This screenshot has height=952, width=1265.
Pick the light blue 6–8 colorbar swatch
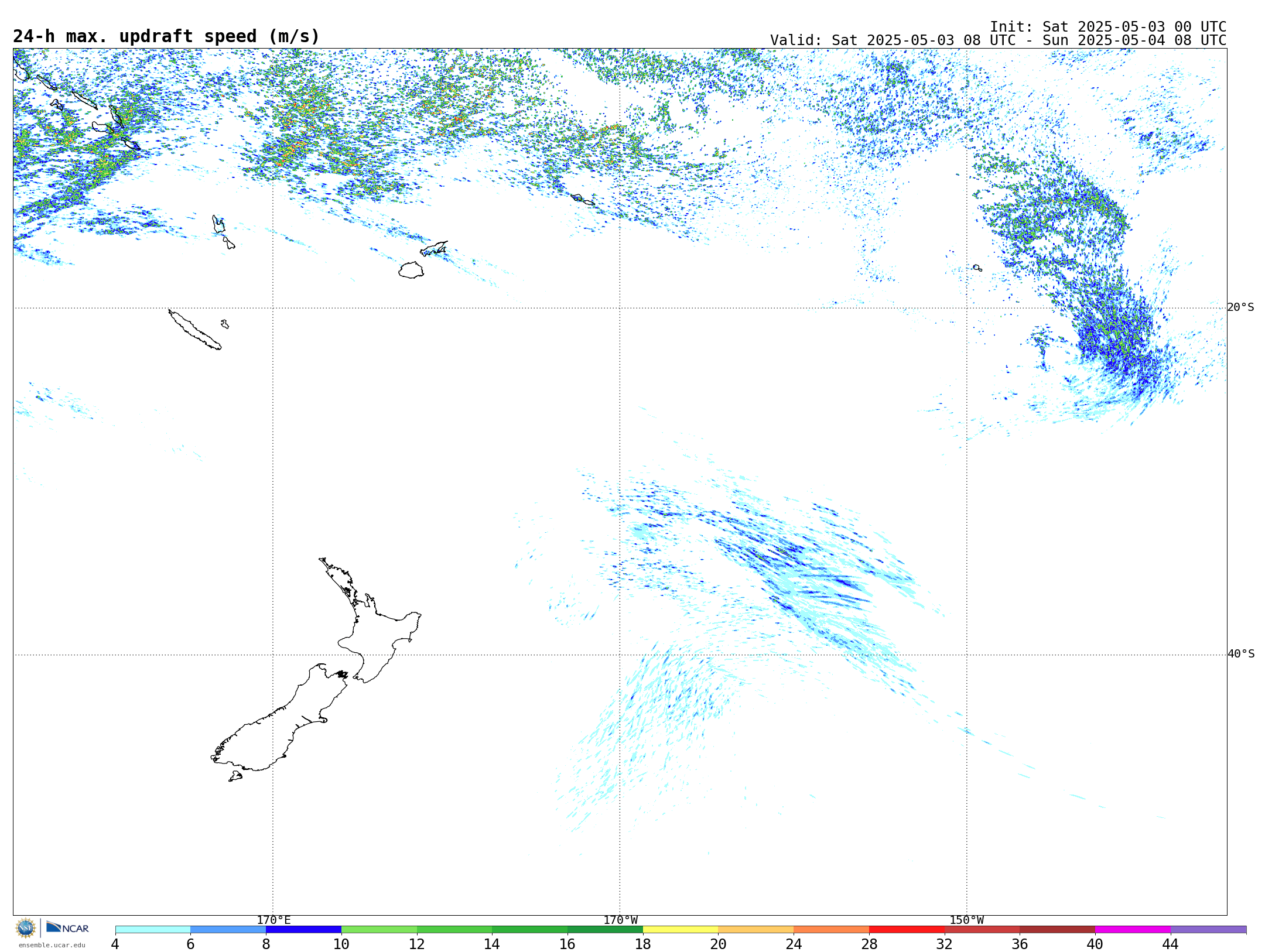coord(228,930)
